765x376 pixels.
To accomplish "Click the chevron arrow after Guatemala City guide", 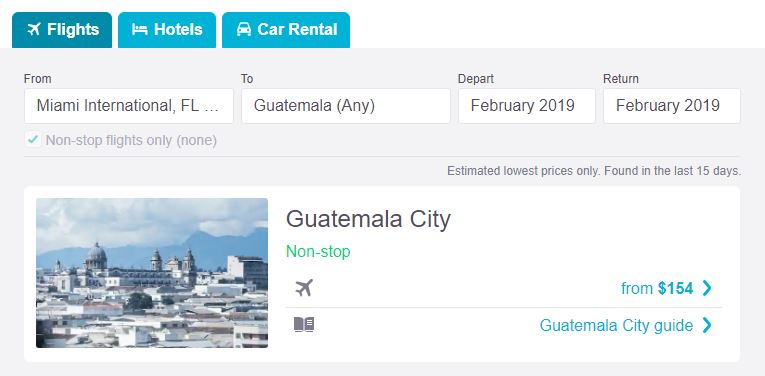I will [x=706, y=325].
